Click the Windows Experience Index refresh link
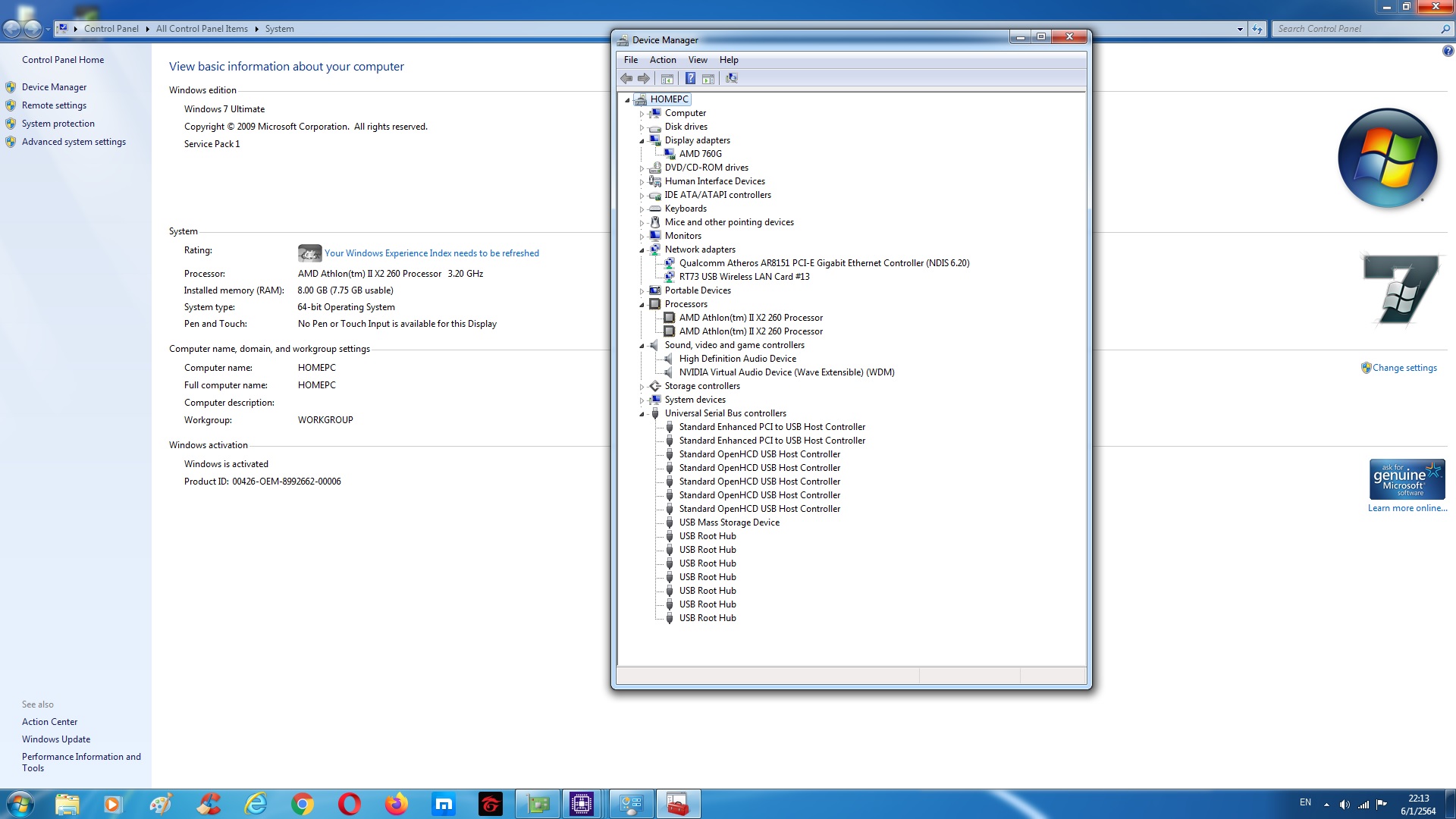The image size is (1456, 819). [431, 253]
